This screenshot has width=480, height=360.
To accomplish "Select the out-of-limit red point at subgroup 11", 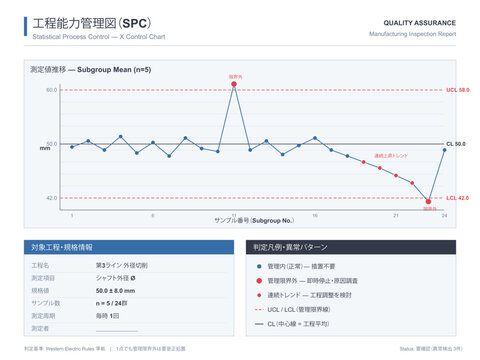I will tap(234, 84).
